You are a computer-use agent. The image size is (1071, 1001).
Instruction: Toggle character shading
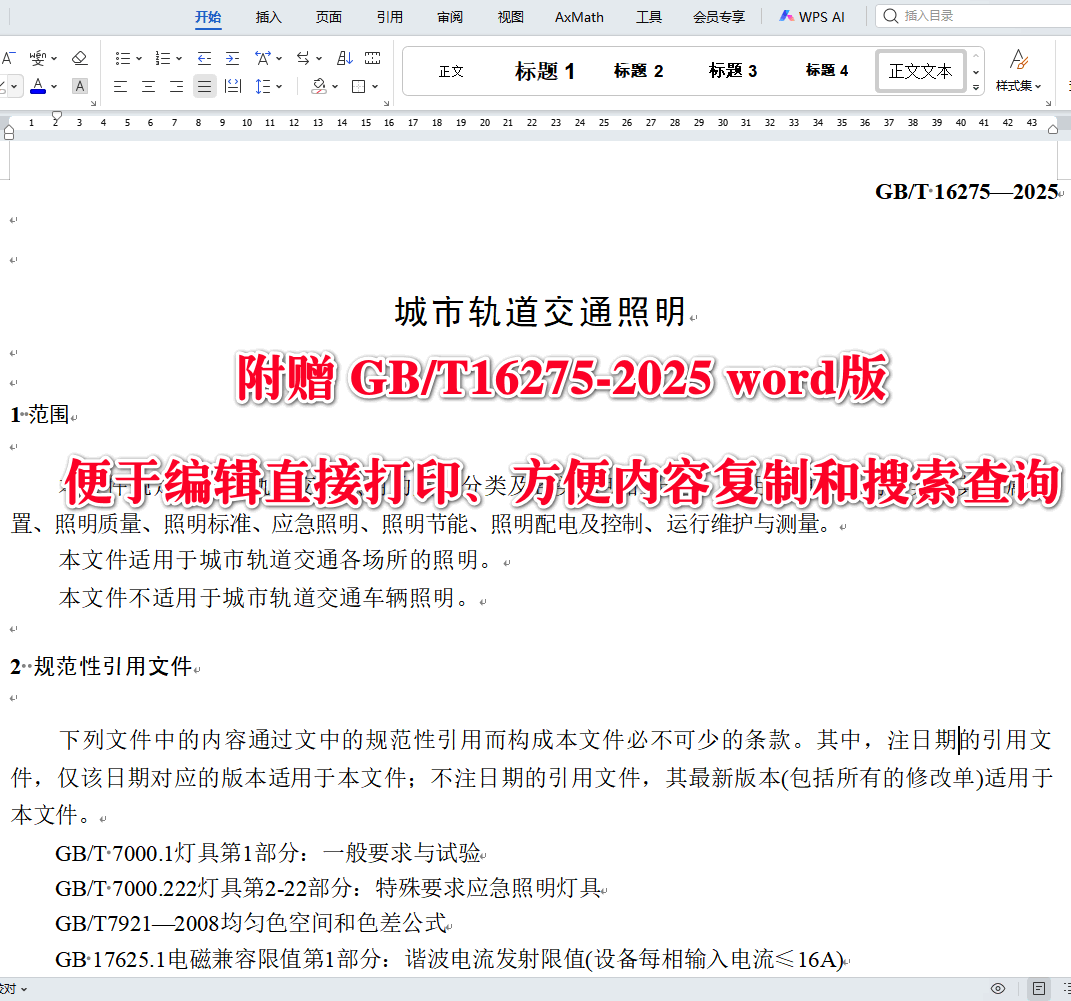[x=78, y=87]
